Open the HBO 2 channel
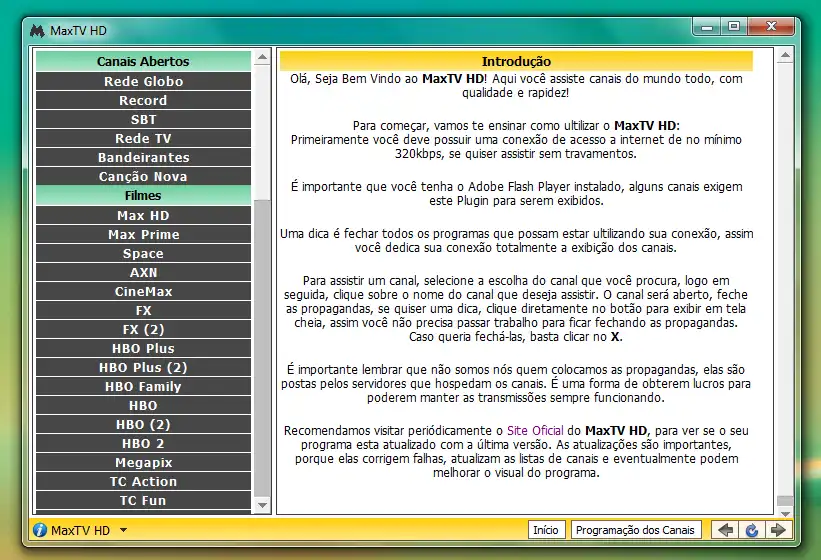 pyautogui.click(x=143, y=443)
